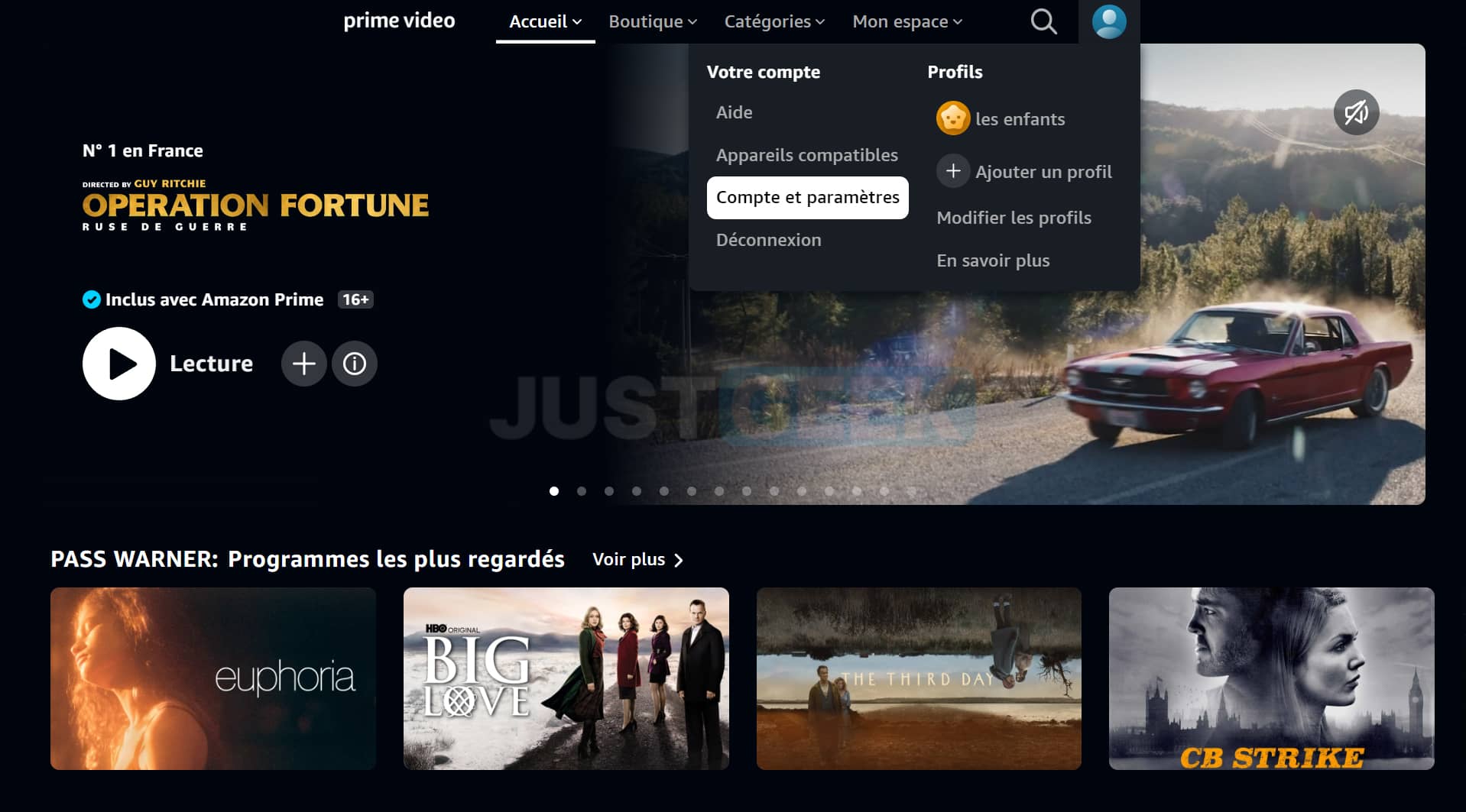1466x812 pixels.
Task: Click the Operation Fortune title logo
Action: click(x=255, y=205)
